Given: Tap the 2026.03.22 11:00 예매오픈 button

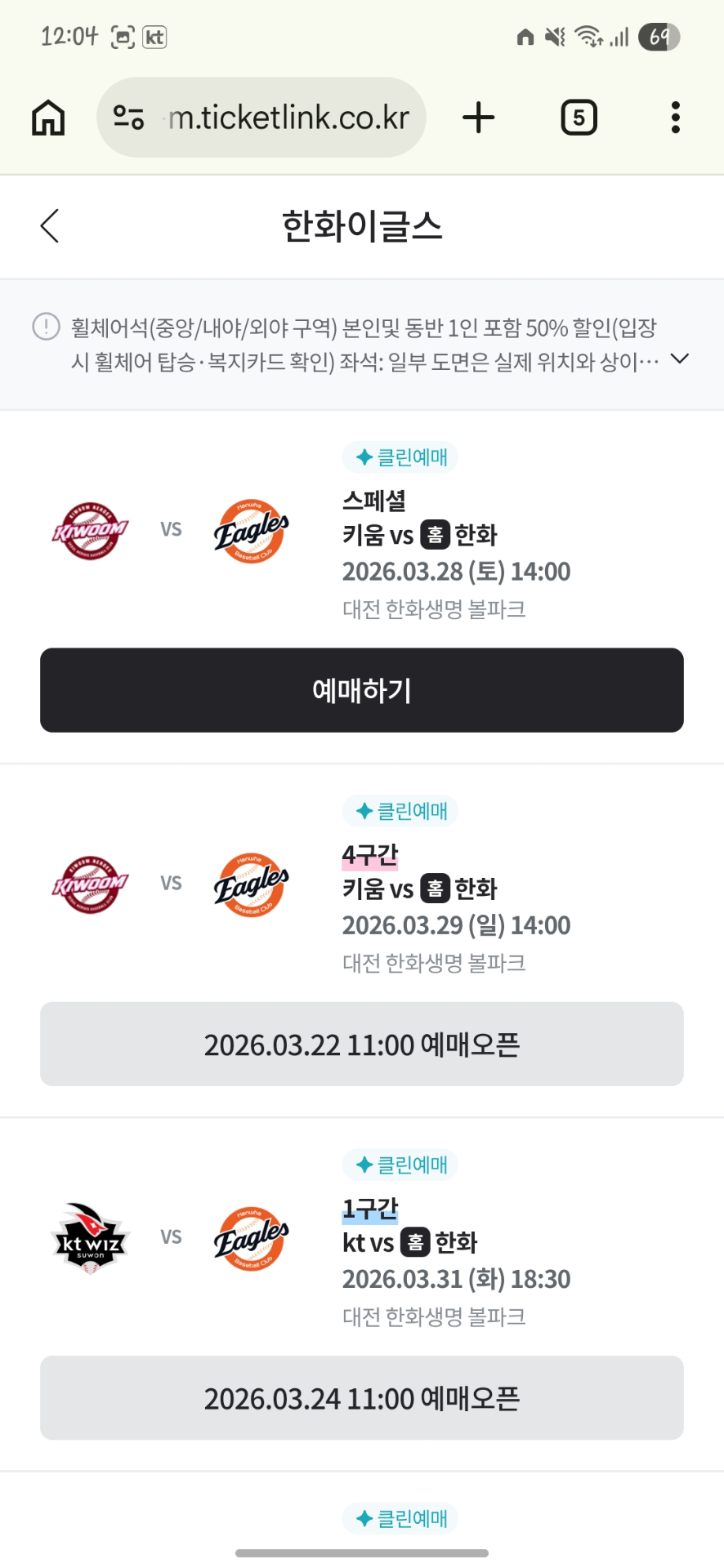Looking at the screenshot, I should (362, 1045).
